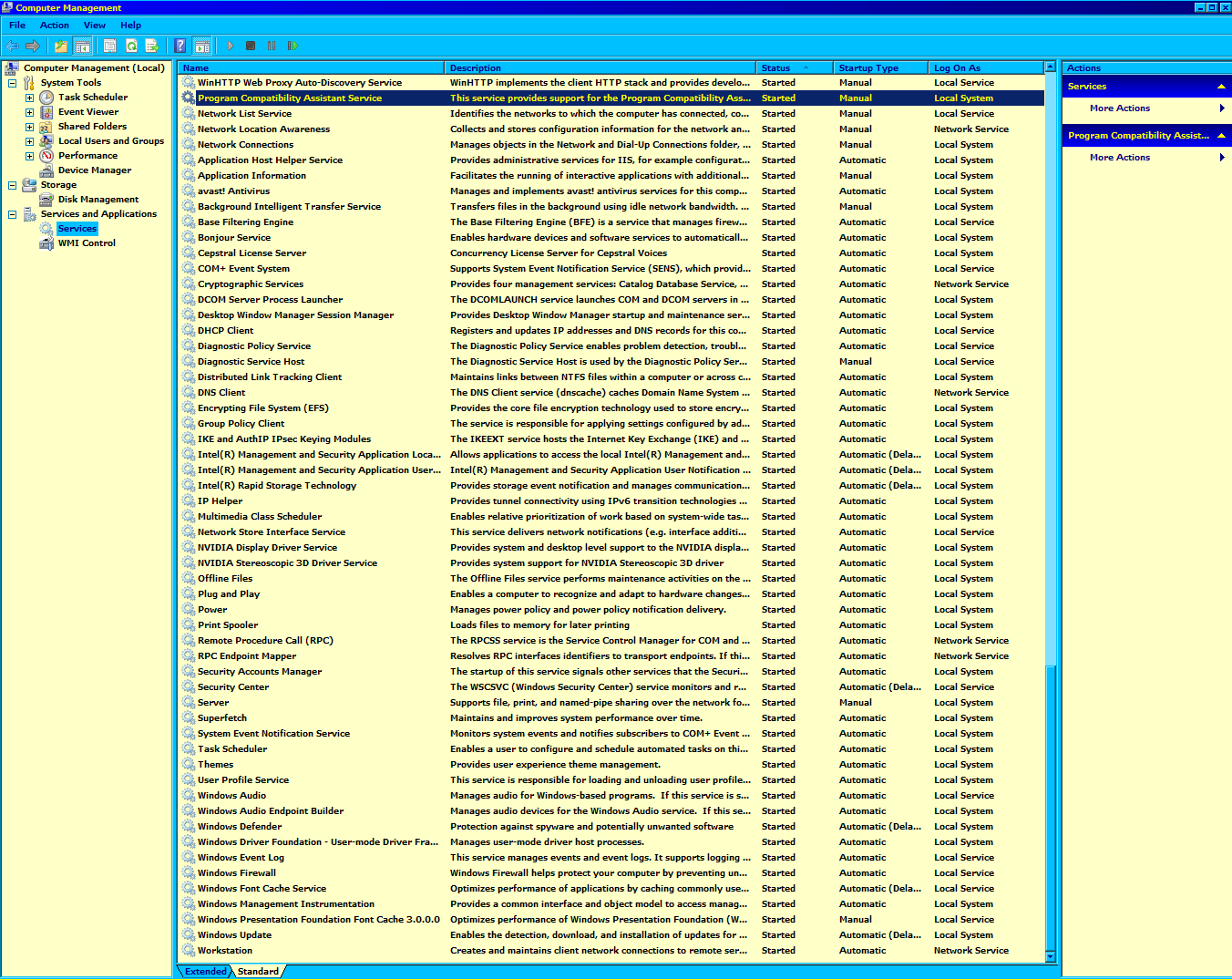This screenshot has height=980, width=1232.
Task: Select the DHCP Client service row
Action: coord(611,331)
